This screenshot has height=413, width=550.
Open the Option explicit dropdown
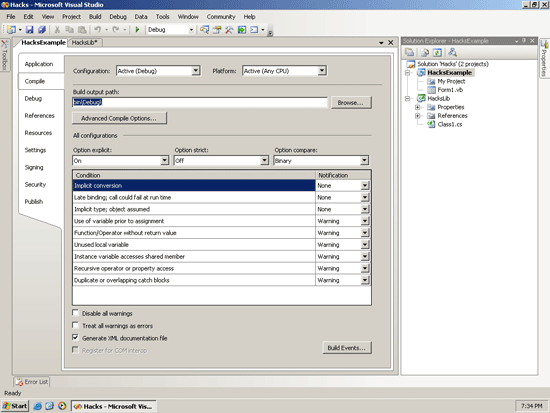[x=165, y=160]
